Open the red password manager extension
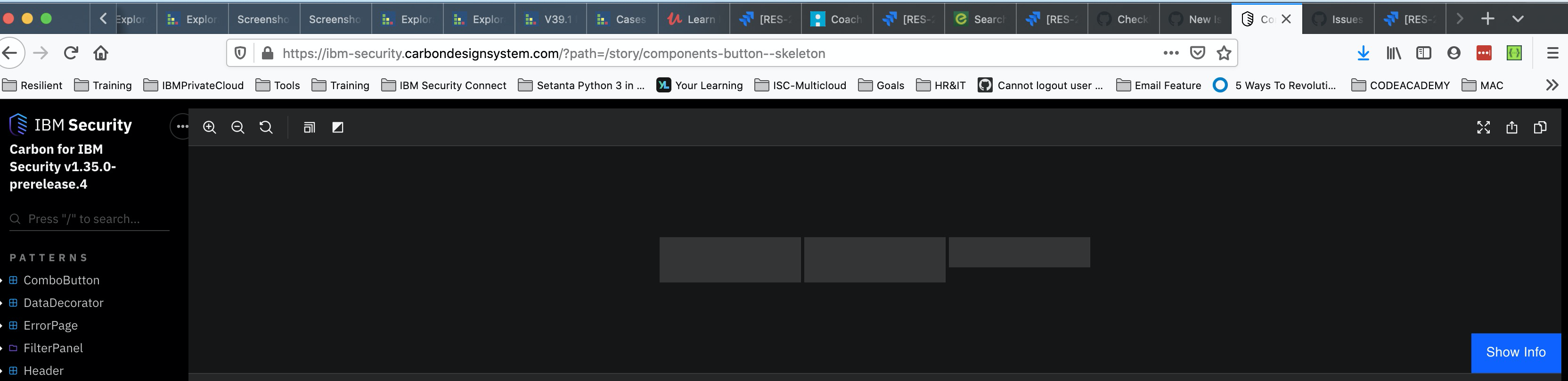This screenshot has height=381, width=1568. [x=1484, y=53]
